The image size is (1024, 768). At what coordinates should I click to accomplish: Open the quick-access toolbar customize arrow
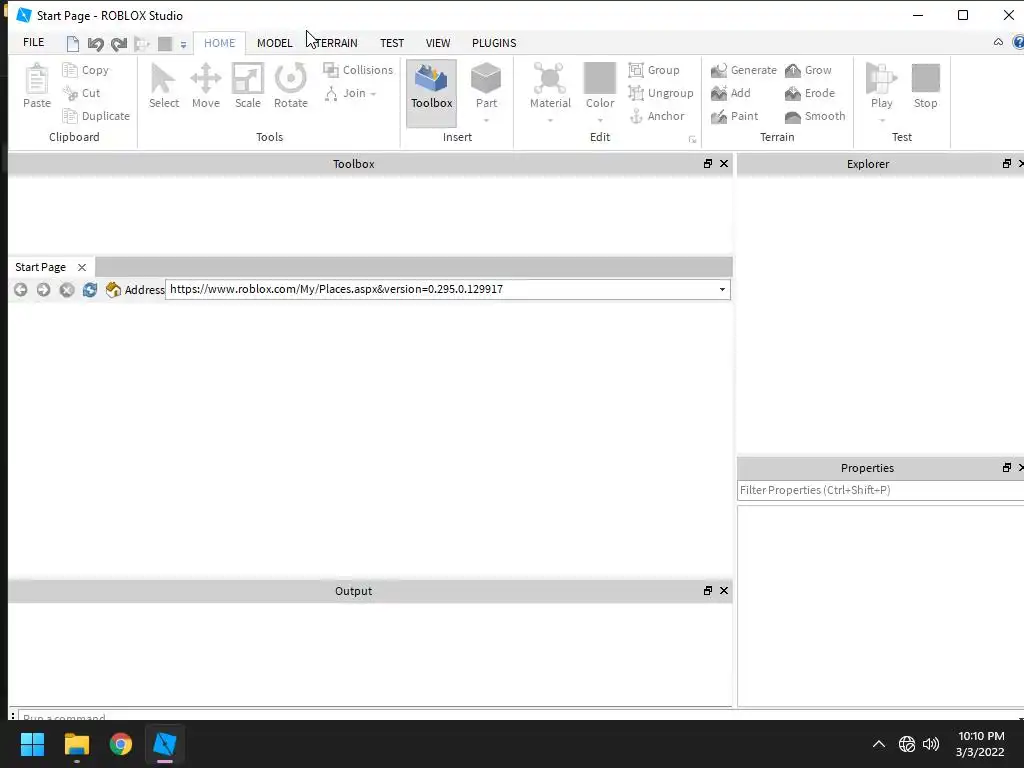[x=184, y=45]
